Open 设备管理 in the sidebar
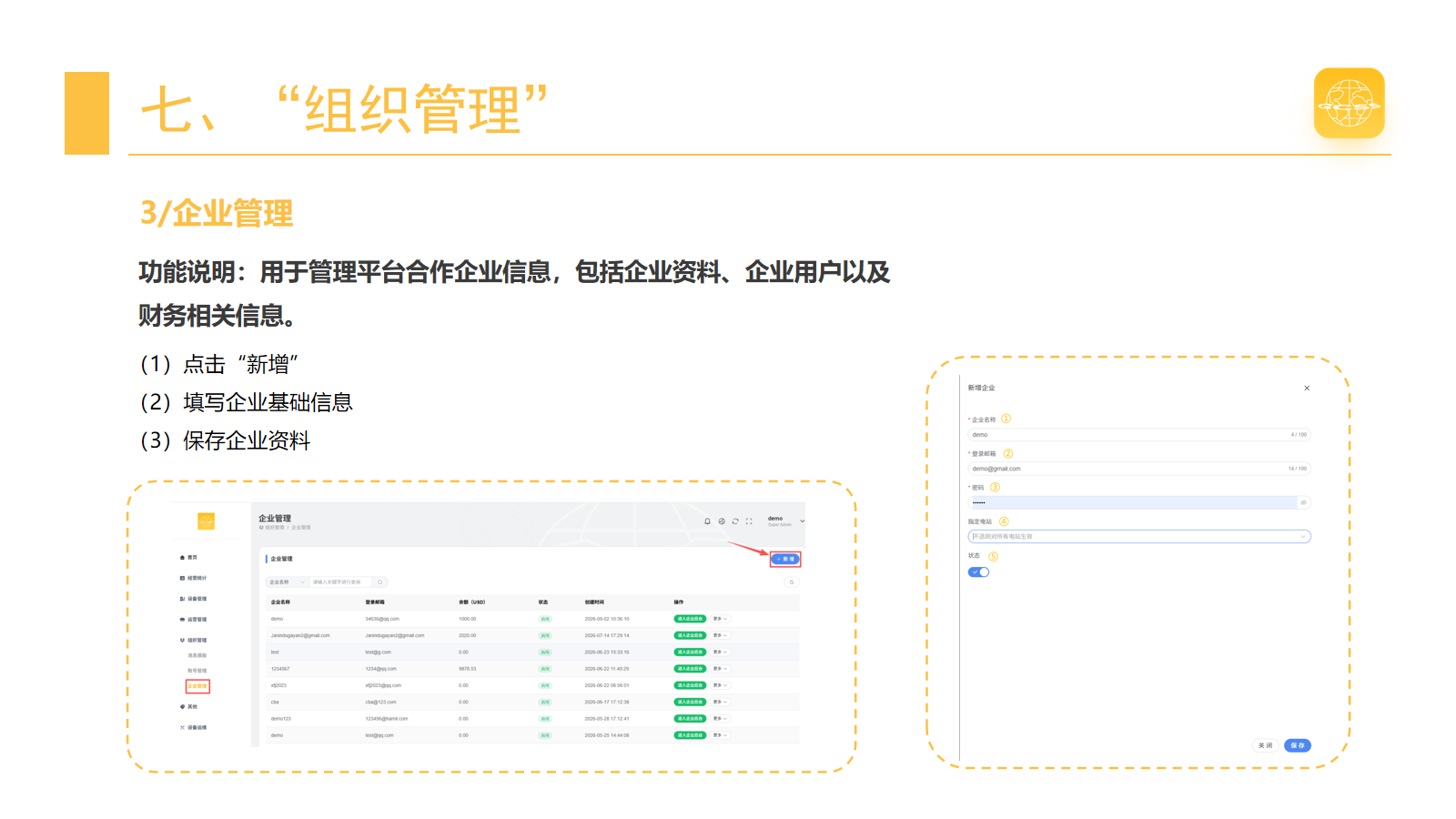This screenshot has width=1456, height=819. click(x=194, y=599)
